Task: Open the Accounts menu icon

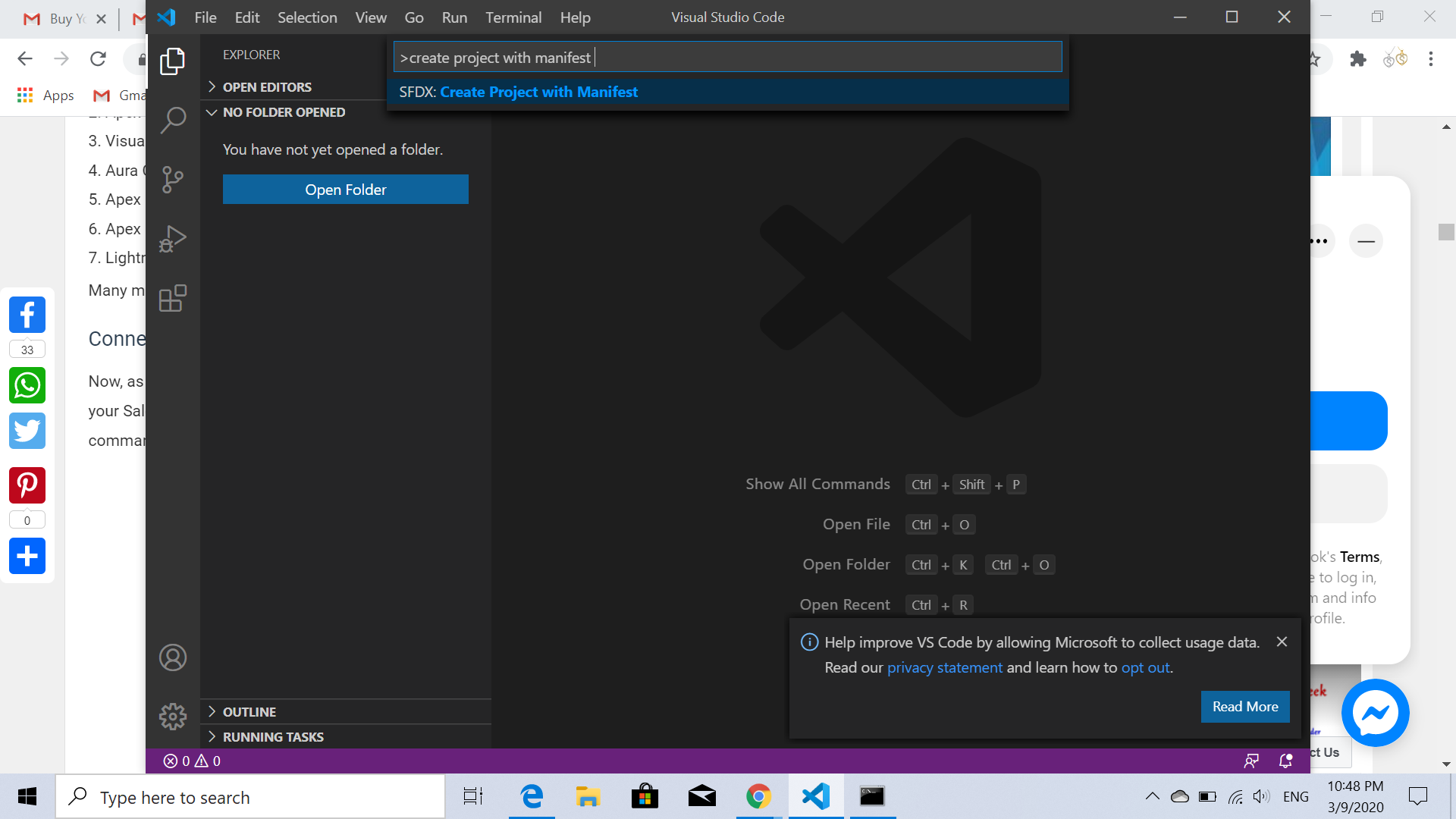Action: click(x=172, y=657)
